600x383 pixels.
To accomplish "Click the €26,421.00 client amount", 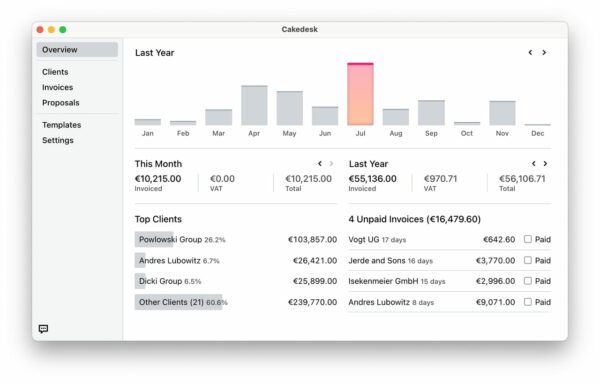I will click(x=315, y=261).
